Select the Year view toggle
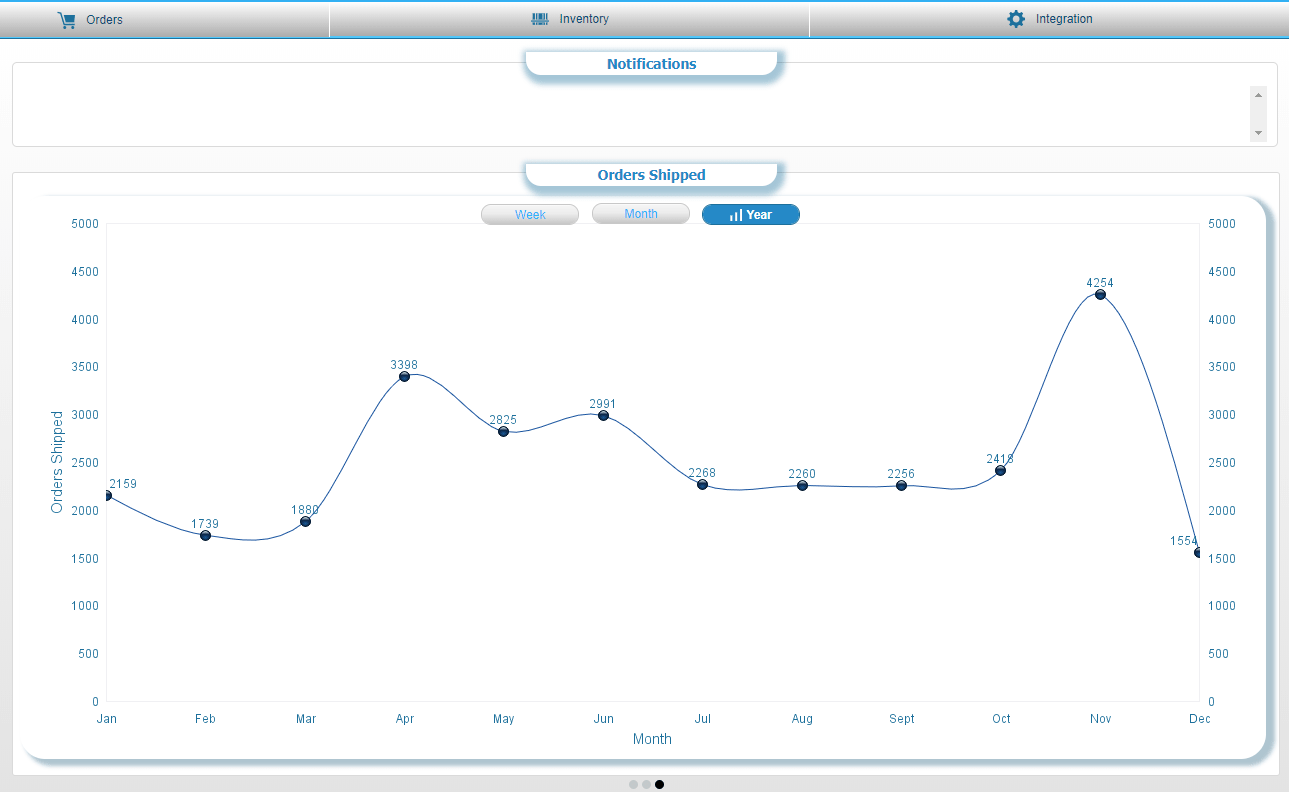This screenshot has width=1289, height=792. tap(751, 215)
